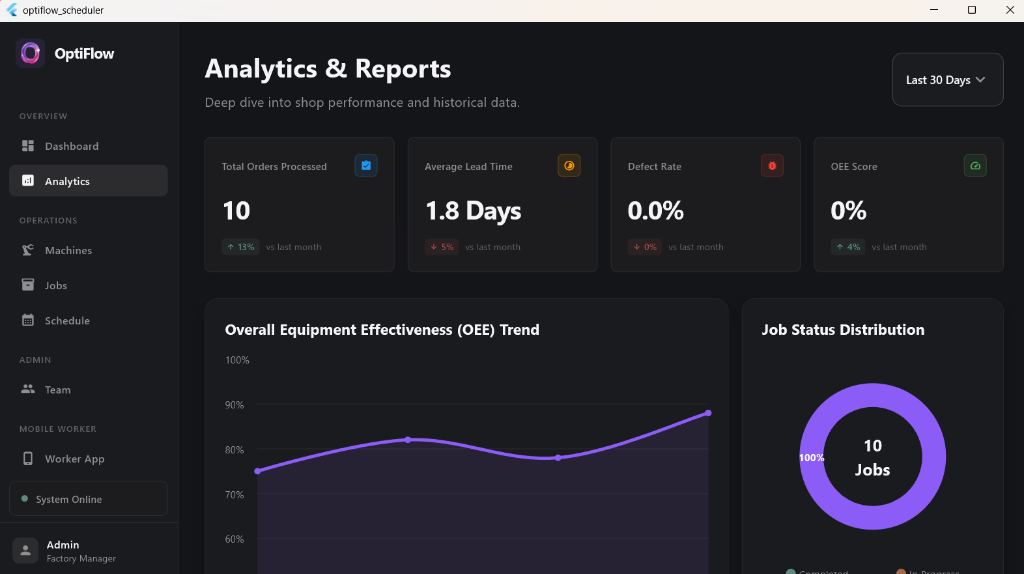The height and width of the screenshot is (574, 1024).
Task: Click the orange clock icon on Average Lead Time
Action: 569,165
